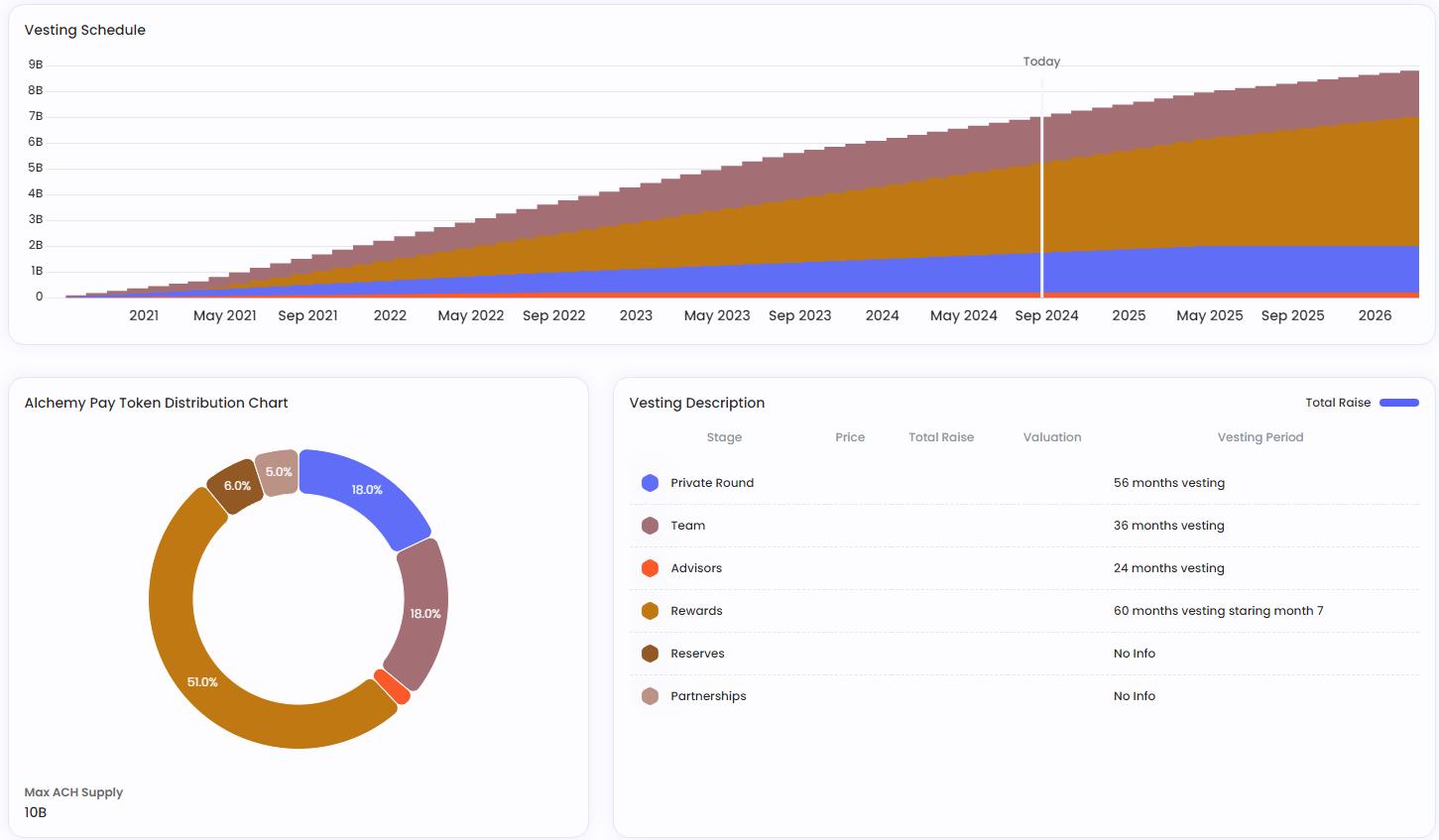Click the Rewards amber hexagon icon
1439x840 pixels.
tap(650, 611)
